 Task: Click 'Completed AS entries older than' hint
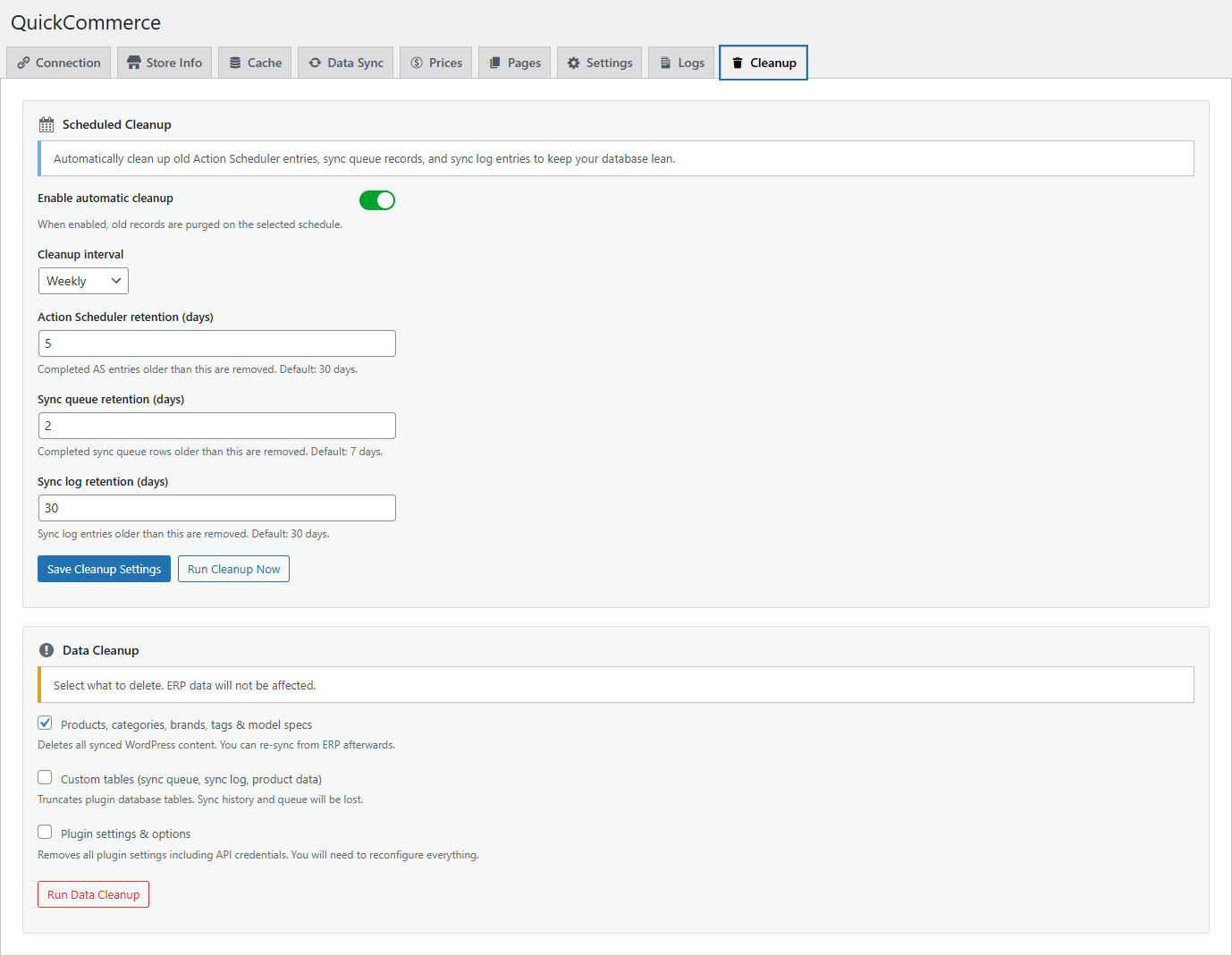(x=198, y=369)
